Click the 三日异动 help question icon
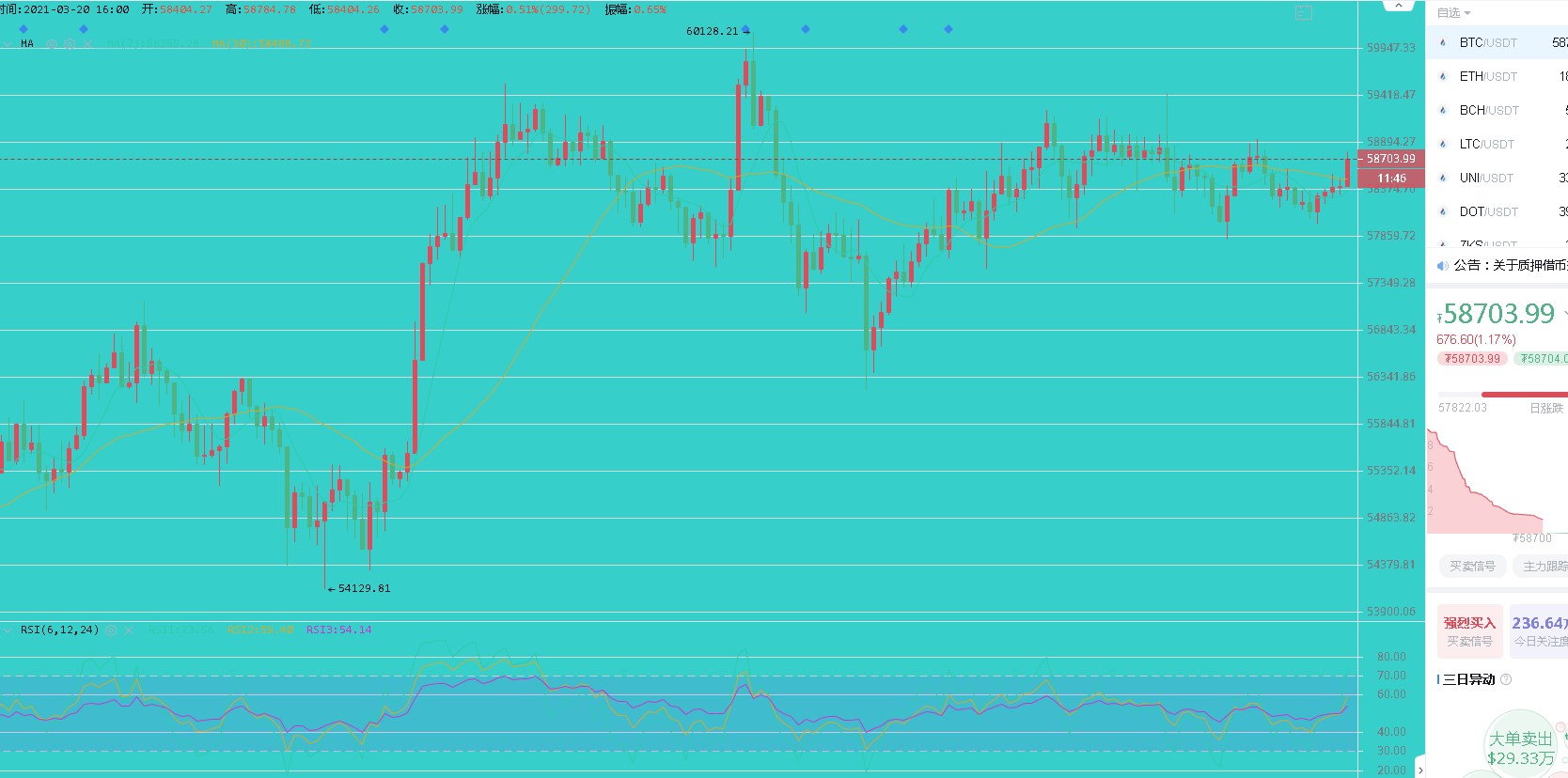Viewport: 1568px width, 778px height. [x=1506, y=679]
